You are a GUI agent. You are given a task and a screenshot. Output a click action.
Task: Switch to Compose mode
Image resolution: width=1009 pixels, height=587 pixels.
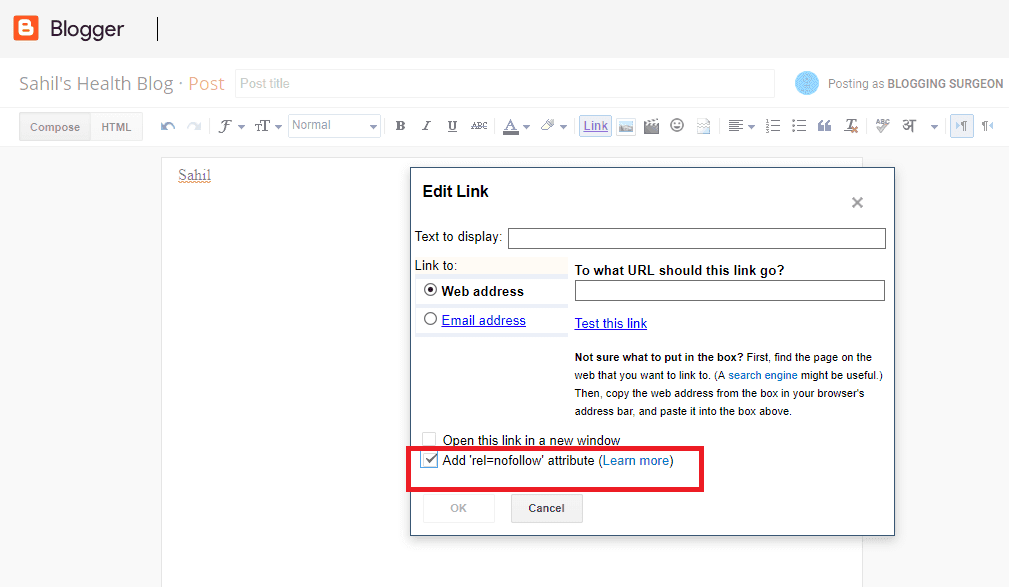55,127
